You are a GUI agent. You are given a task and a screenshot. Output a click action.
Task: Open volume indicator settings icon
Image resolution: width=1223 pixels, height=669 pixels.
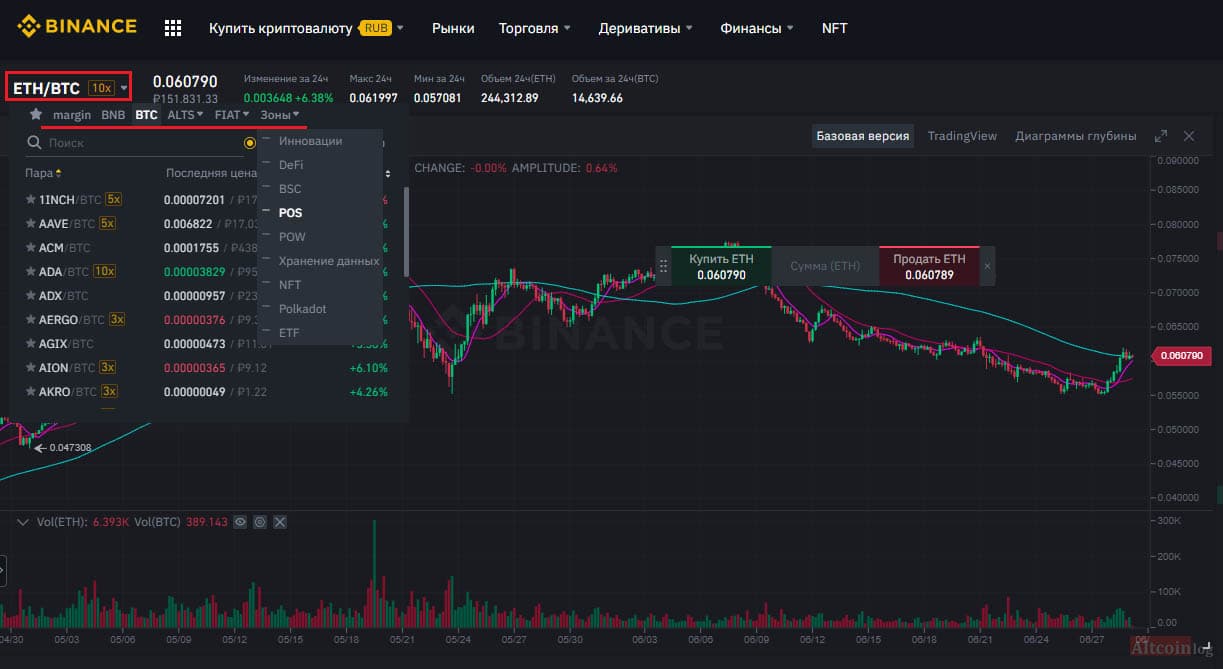click(x=260, y=522)
